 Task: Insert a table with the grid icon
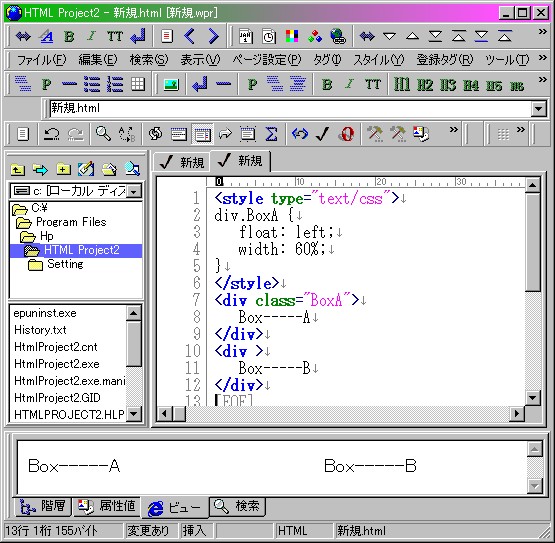tap(138, 85)
